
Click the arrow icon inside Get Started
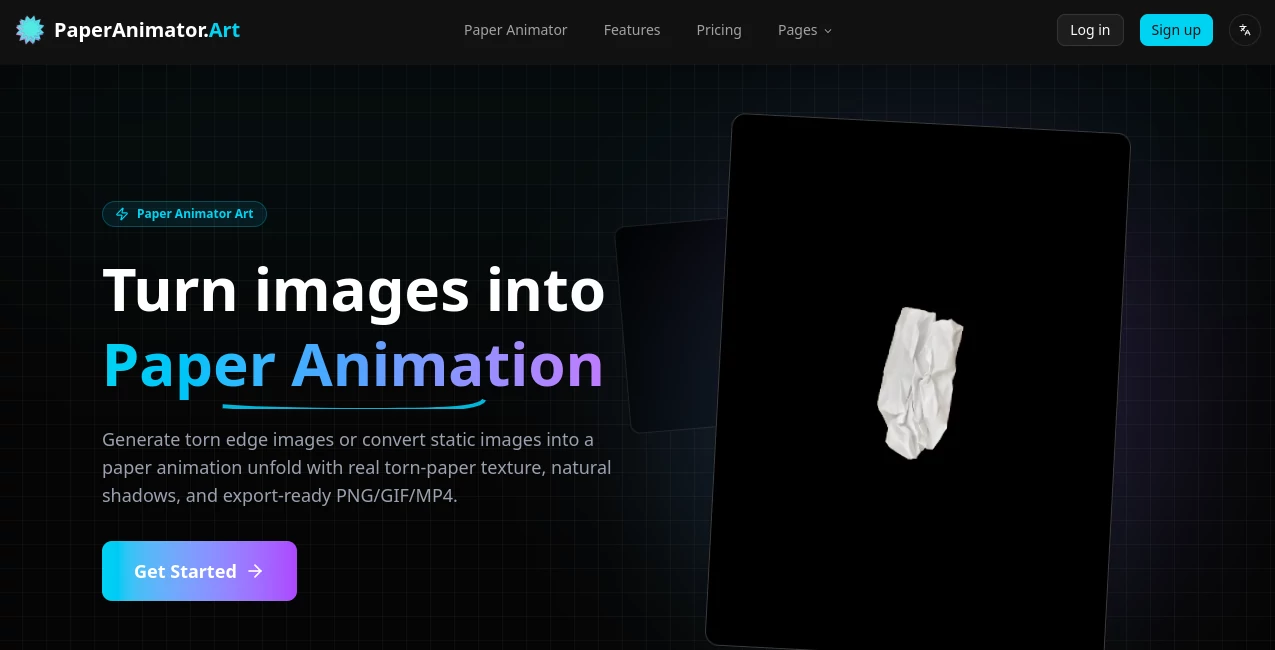click(255, 571)
